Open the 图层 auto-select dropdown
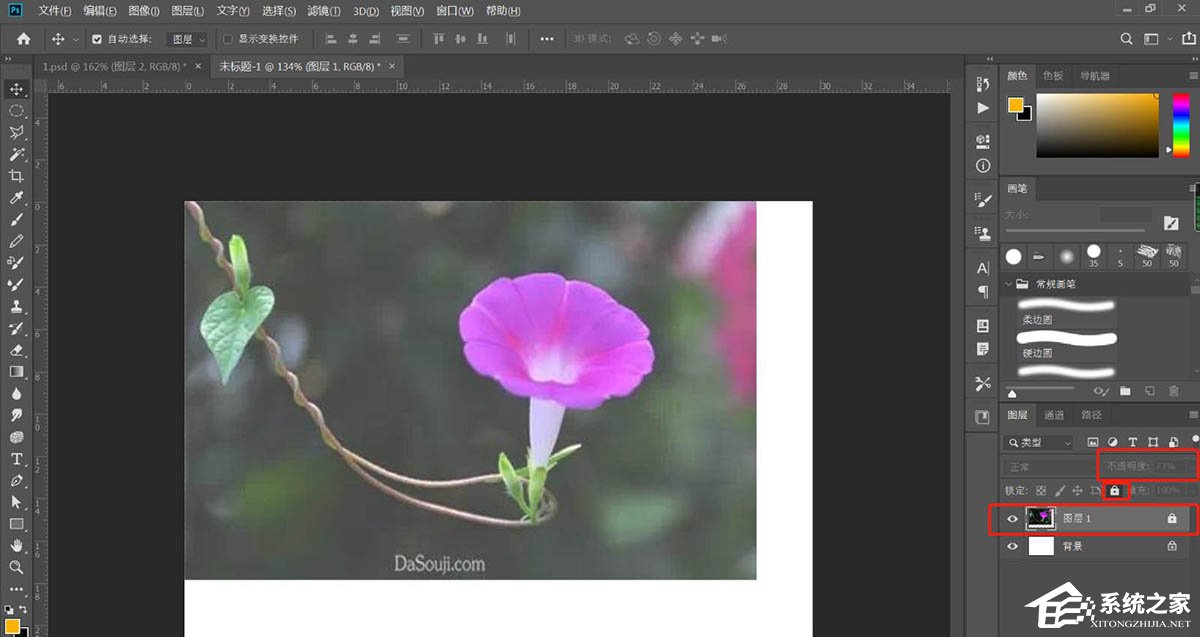Image resolution: width=1200 pixels, height=637 pixels. (188, 40)
